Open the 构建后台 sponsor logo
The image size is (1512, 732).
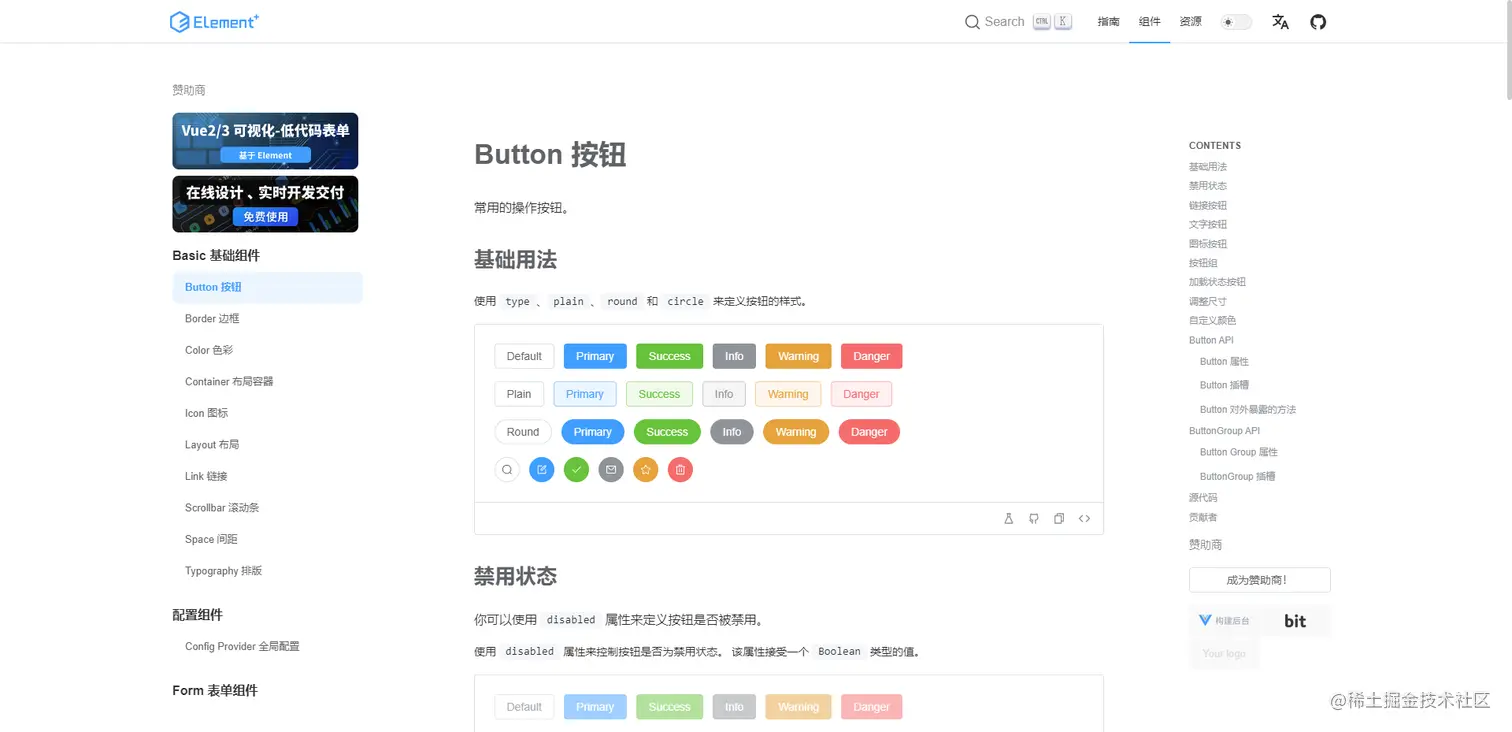pos(1224,621)
